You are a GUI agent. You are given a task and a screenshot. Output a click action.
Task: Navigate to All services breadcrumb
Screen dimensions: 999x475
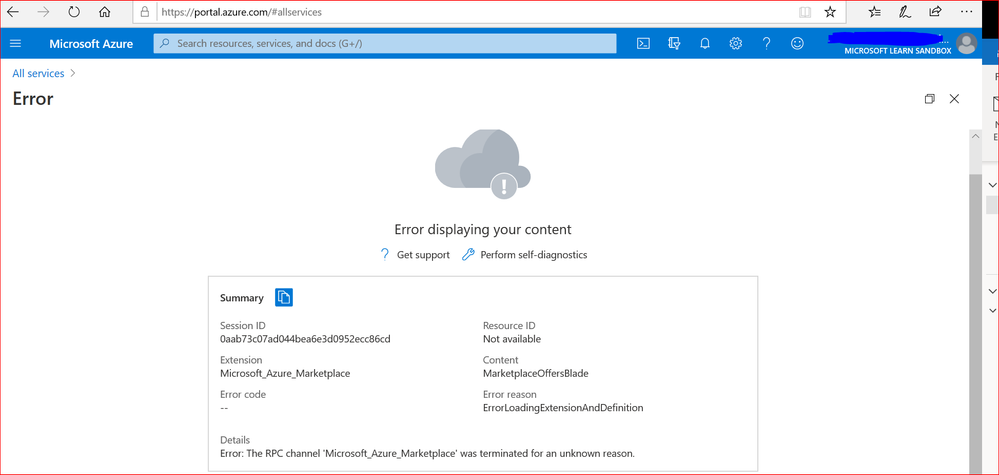(x=38, y=73)
